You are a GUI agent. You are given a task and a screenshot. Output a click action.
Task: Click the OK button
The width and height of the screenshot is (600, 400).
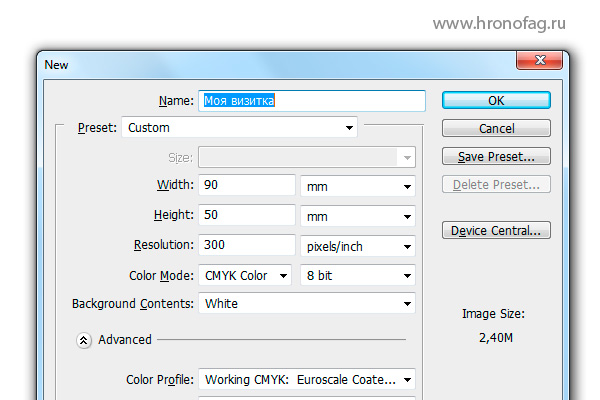(x=496, y=100)
